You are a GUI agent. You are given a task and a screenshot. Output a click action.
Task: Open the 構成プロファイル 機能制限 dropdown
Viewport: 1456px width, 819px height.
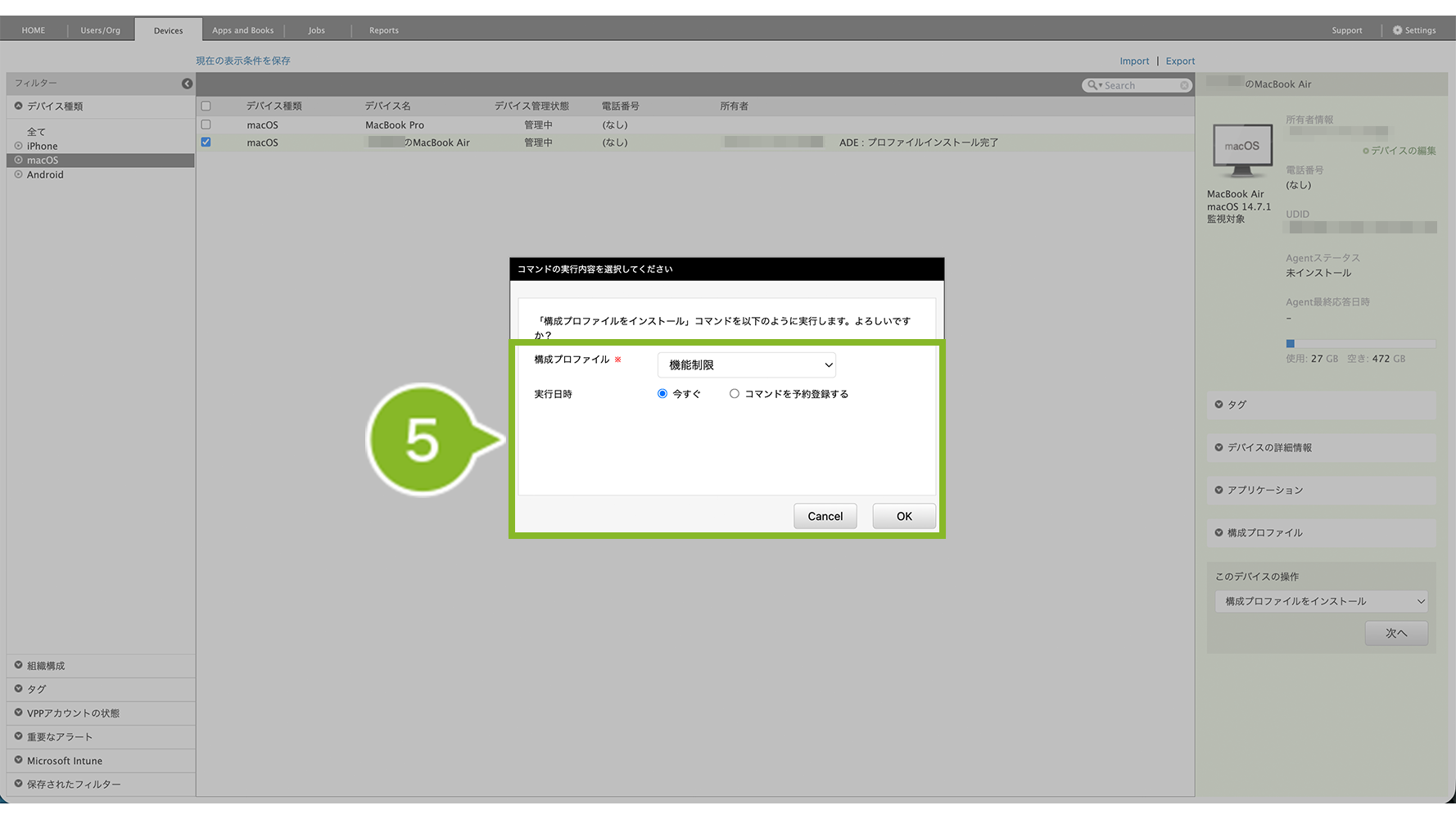point(747,365)
